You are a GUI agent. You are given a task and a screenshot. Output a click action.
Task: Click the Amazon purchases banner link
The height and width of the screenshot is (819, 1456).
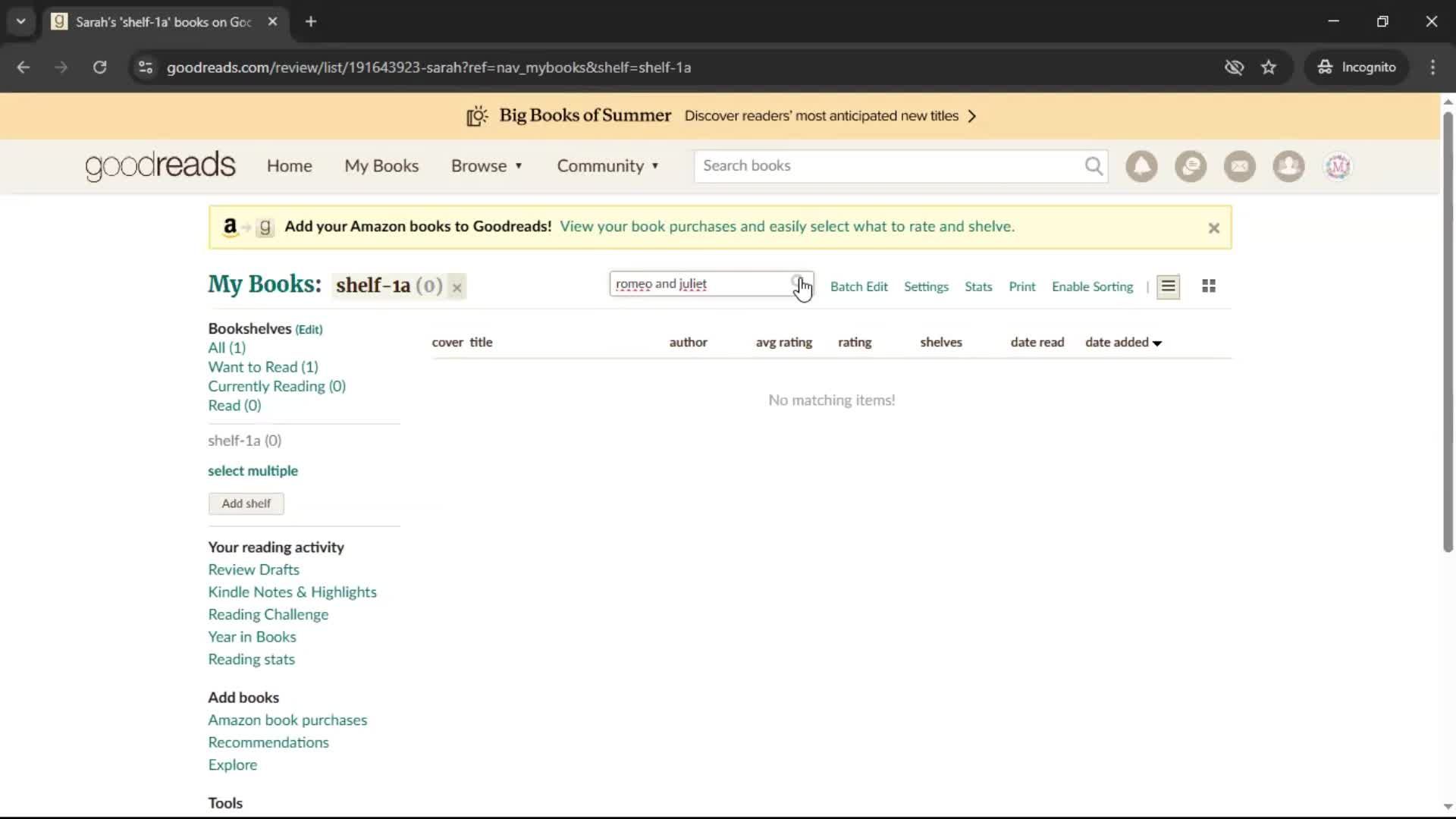point(786,227)
